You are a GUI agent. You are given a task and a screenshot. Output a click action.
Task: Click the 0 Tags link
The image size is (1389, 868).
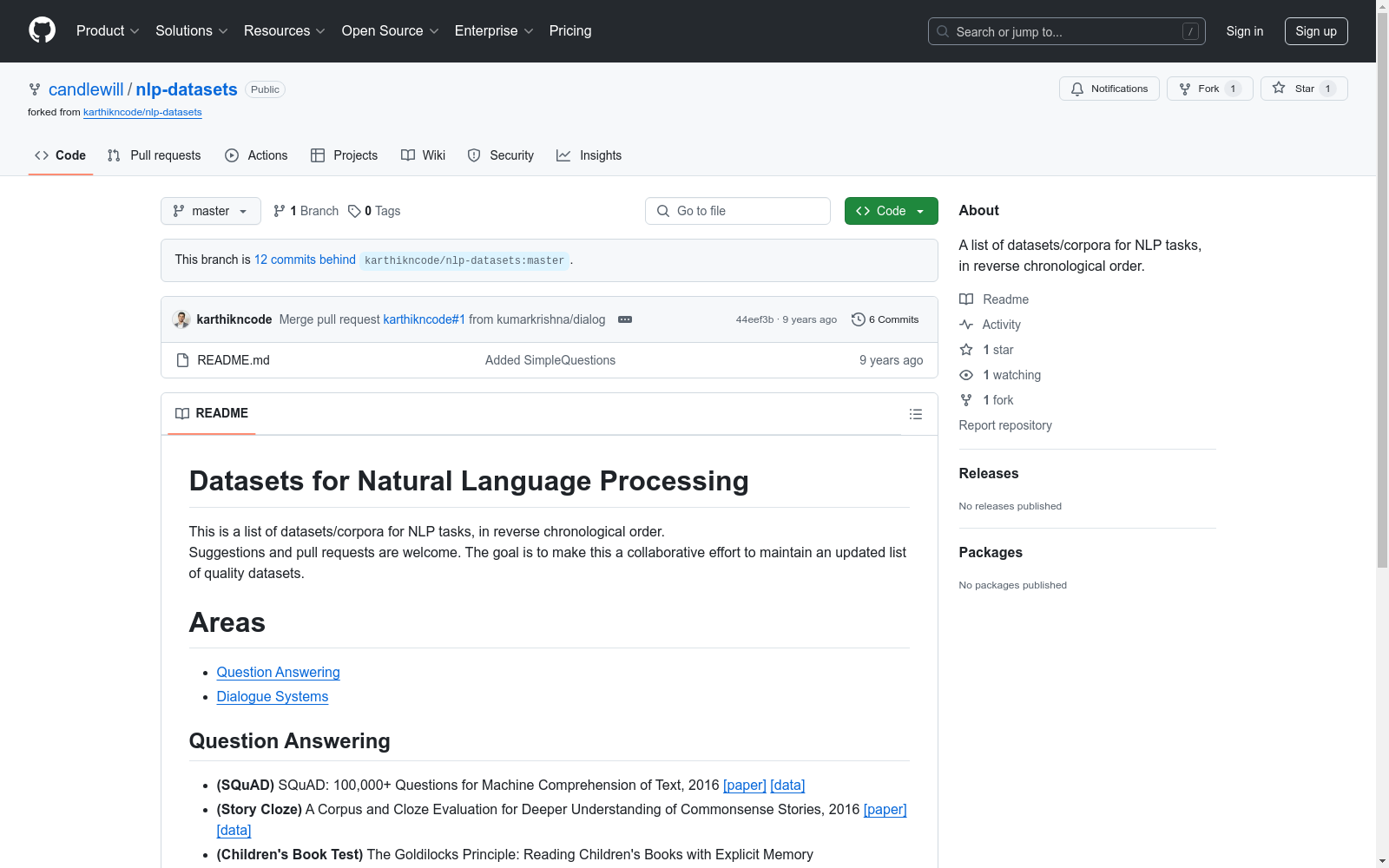pyautogui.click(x=374, y=211)
